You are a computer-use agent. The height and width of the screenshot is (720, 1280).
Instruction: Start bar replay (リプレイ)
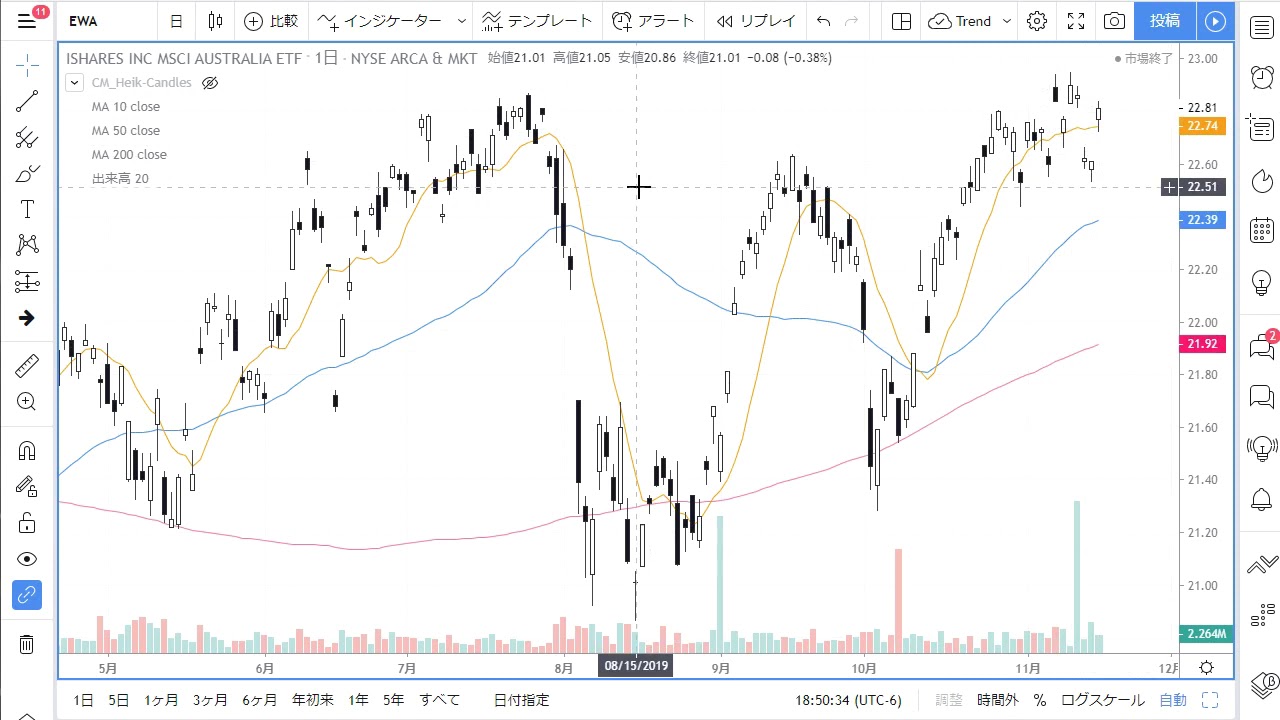[756, 21]
